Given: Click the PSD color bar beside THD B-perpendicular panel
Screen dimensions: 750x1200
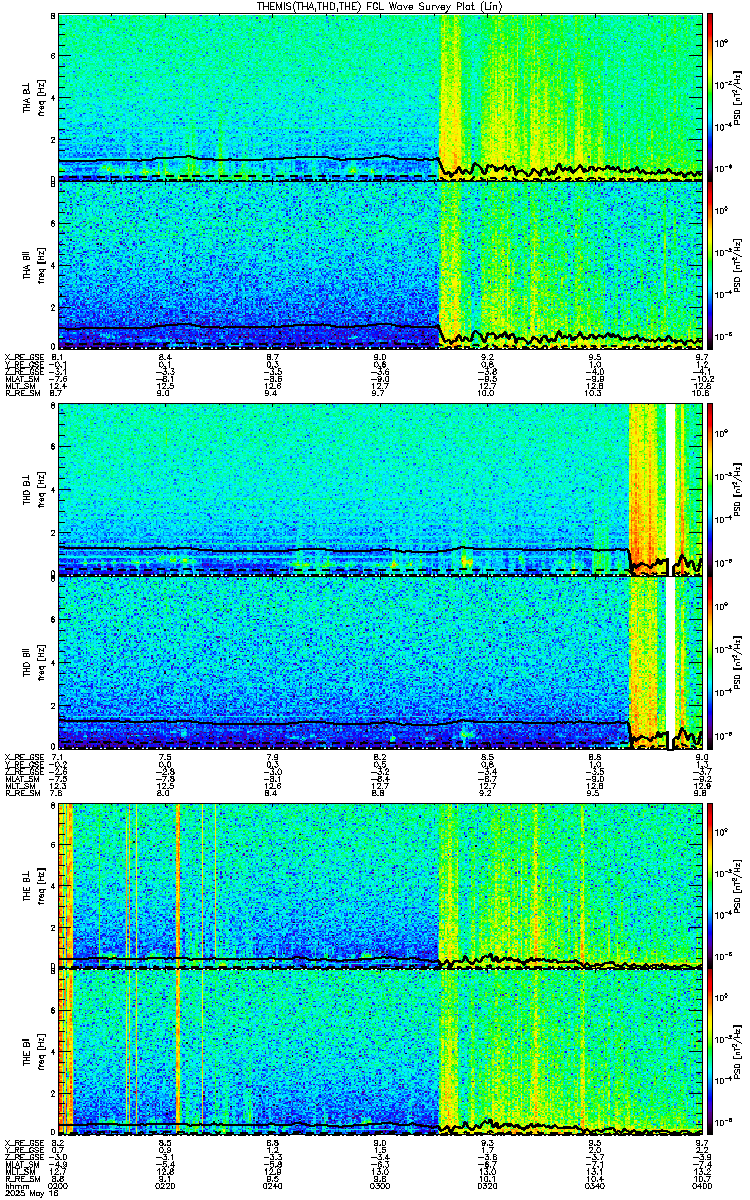Looking at the screenshot, I should (x=710, y=490).
